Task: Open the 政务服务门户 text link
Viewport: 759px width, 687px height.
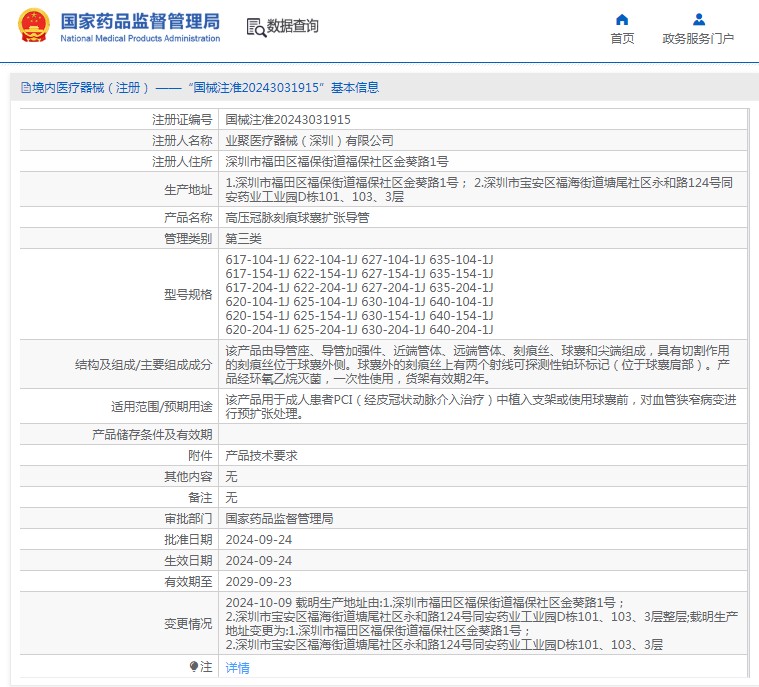Action: [698, 39]
